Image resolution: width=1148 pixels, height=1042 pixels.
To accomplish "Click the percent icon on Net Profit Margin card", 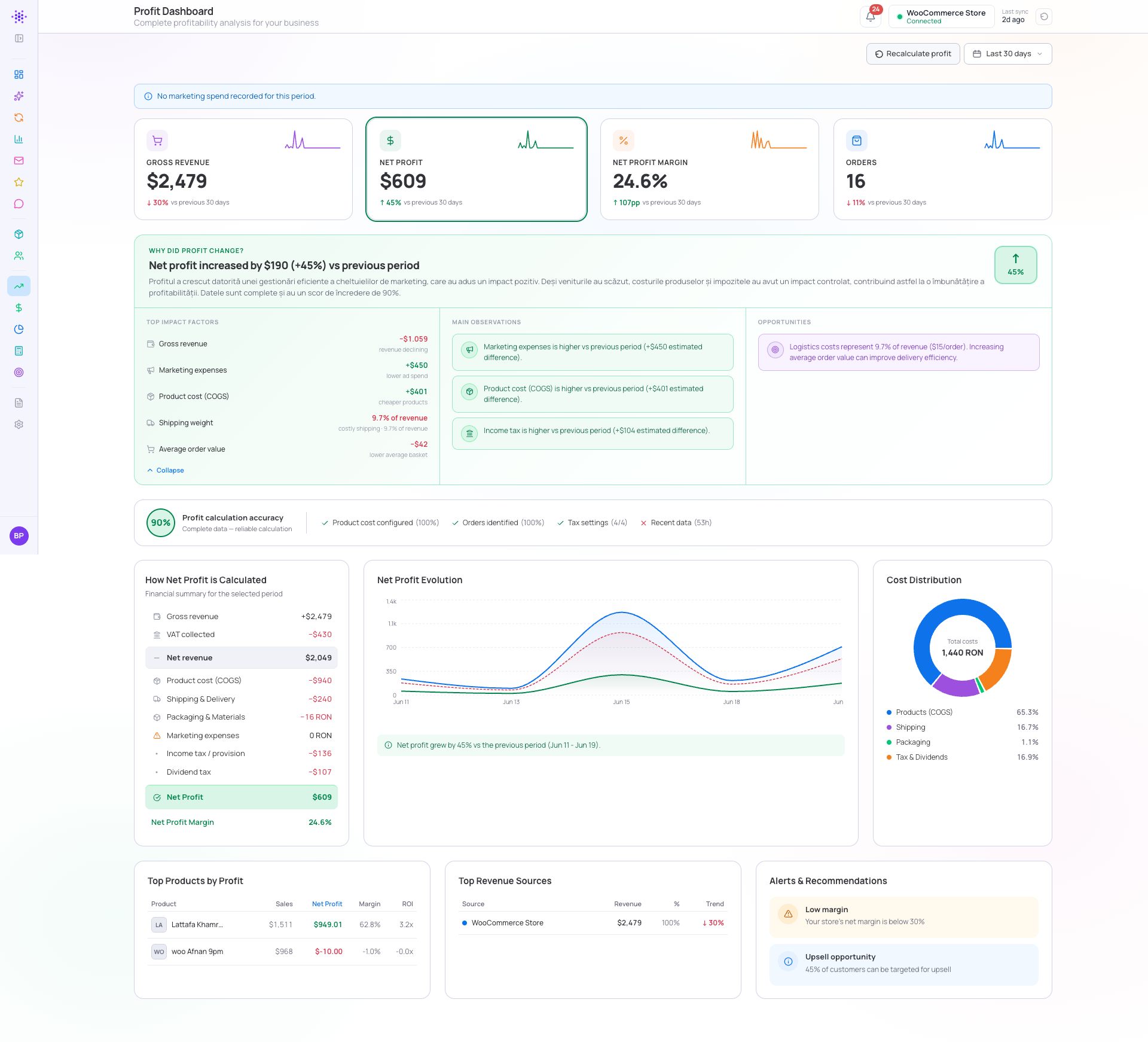I will coord(624,141).
